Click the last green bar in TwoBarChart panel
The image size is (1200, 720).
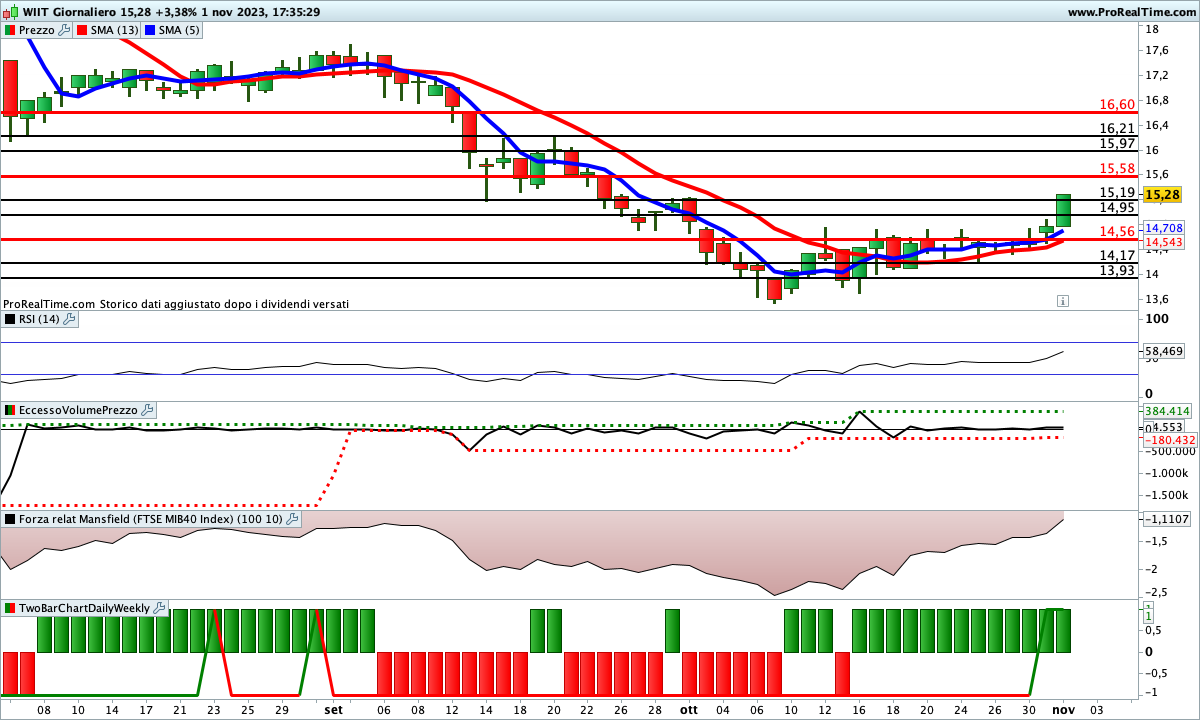tap(1063, 629)
